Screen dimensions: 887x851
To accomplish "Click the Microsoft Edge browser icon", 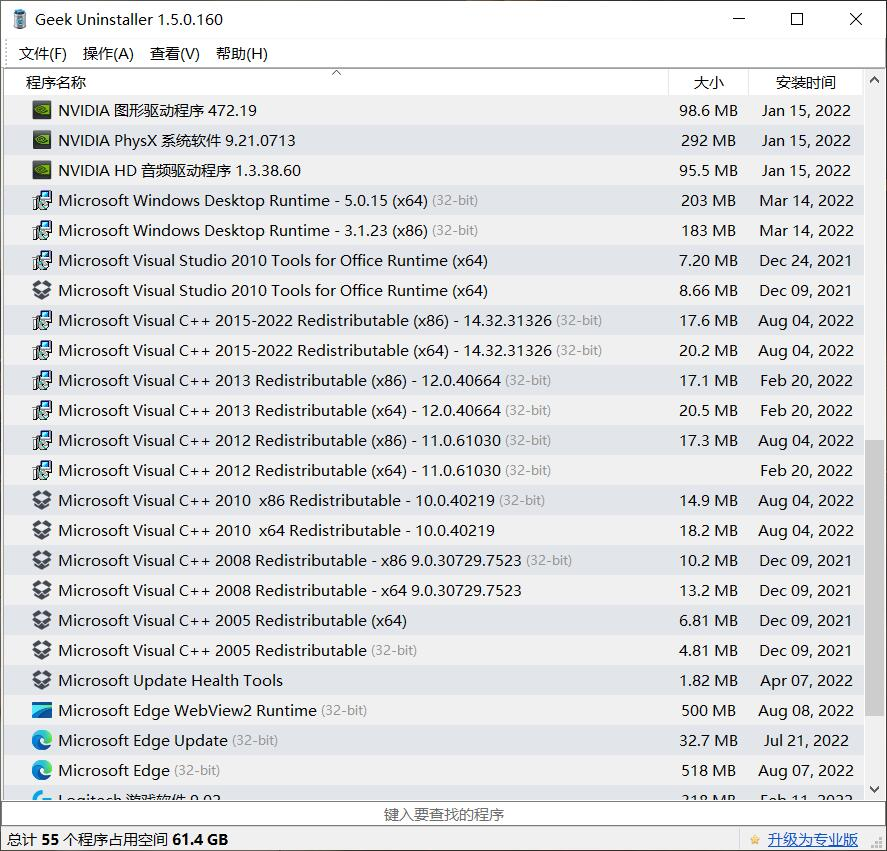I will [42, 770].
